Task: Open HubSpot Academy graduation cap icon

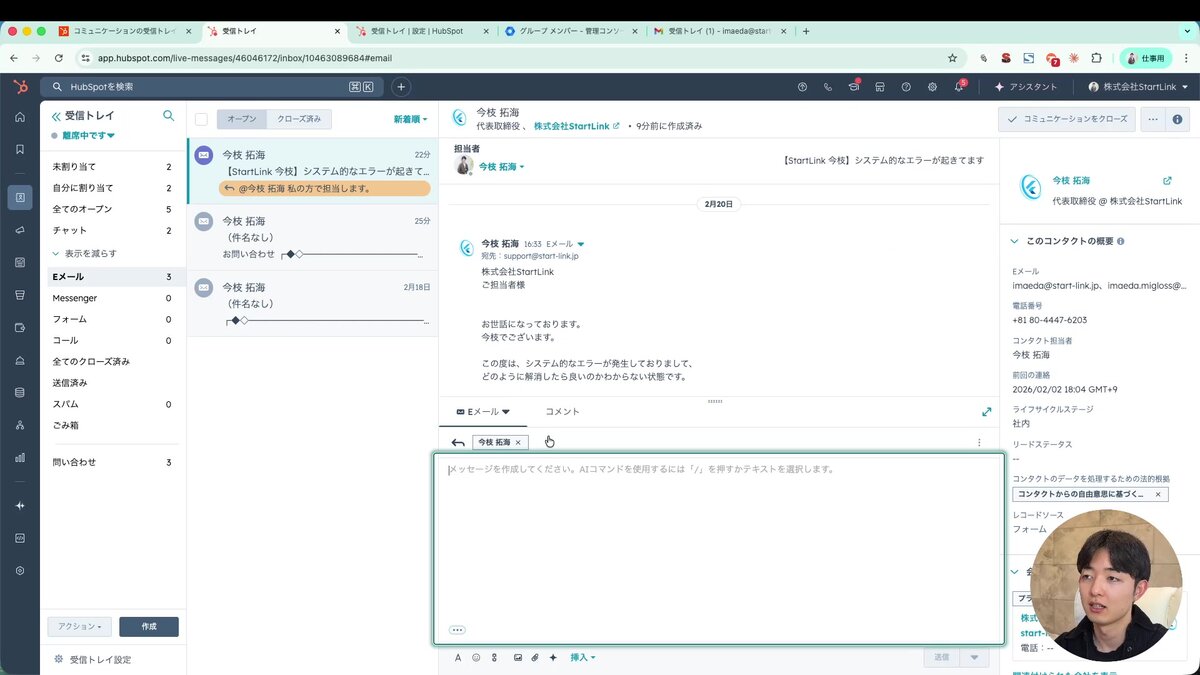Action: pos(853,88)
